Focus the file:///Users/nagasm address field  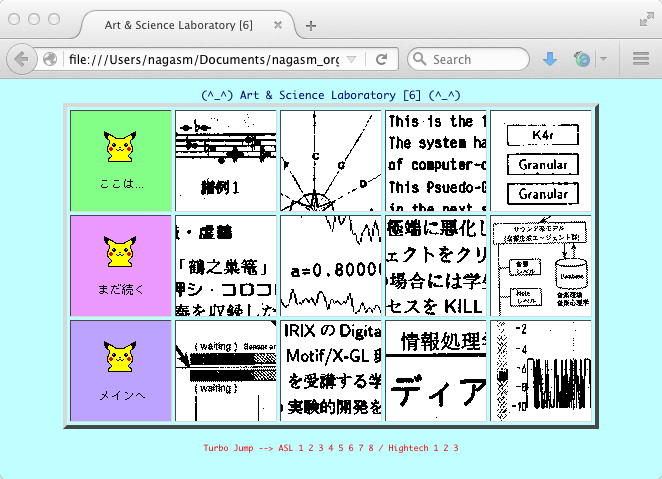(x=203, y=60)
